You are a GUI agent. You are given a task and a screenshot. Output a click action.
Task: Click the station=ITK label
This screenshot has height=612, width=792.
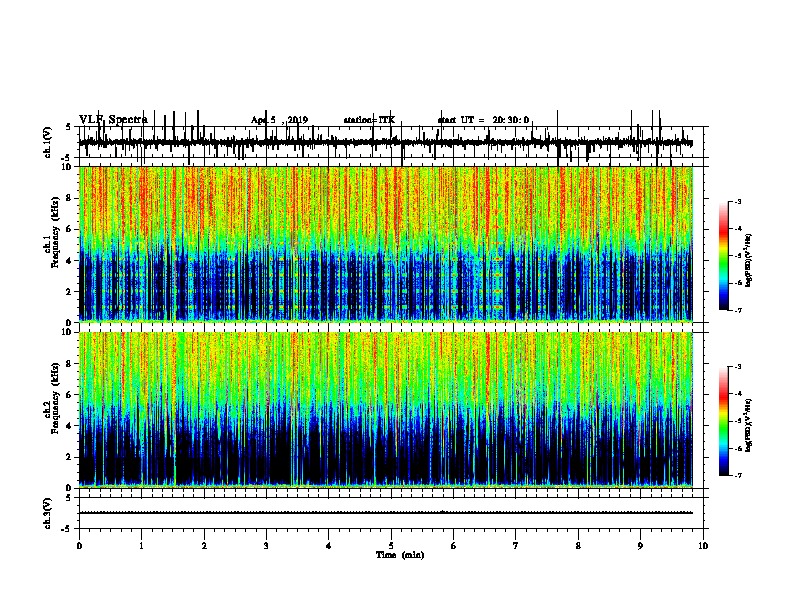tap(369, 120)
